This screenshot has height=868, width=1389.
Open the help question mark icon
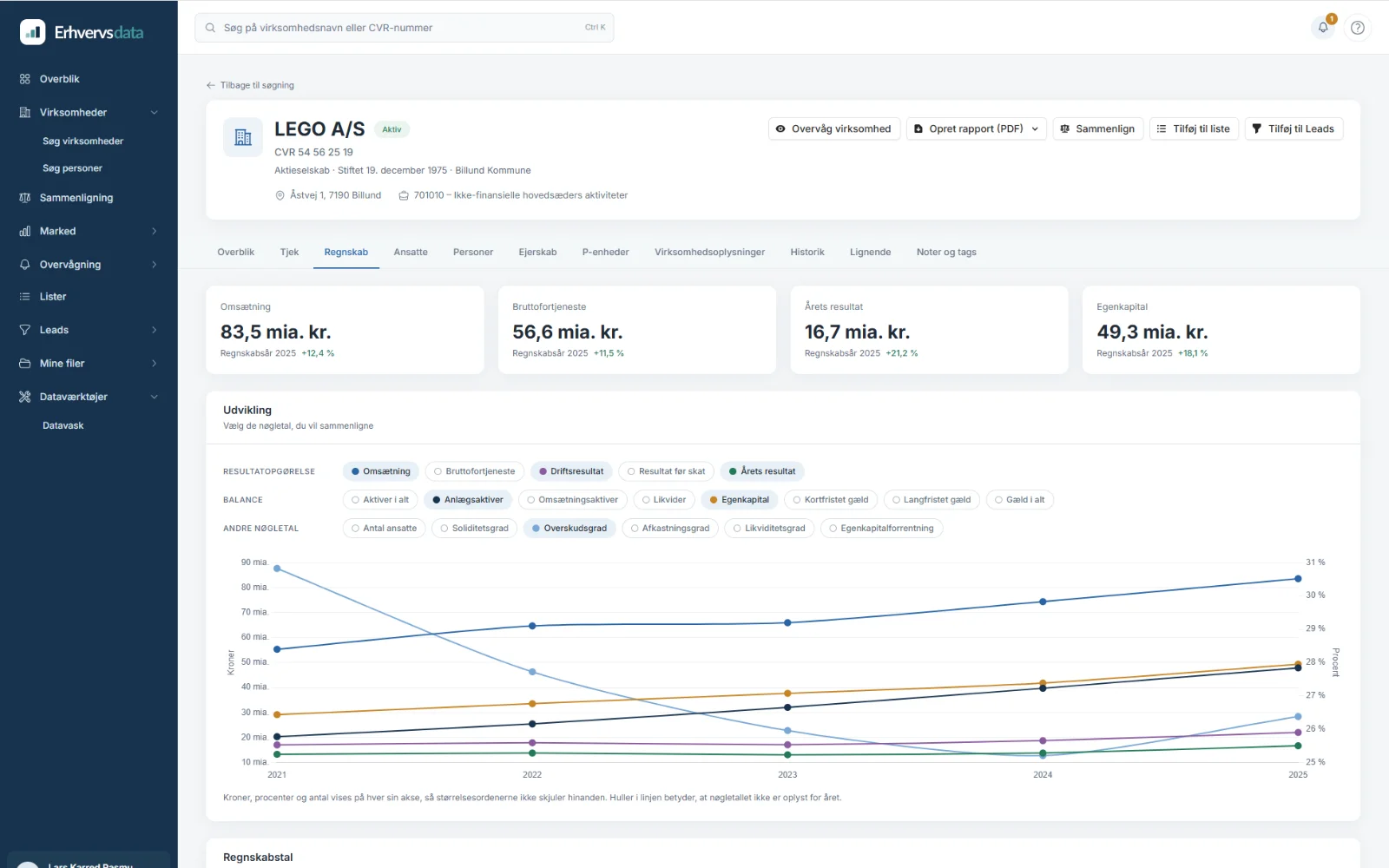point(1358,28)
